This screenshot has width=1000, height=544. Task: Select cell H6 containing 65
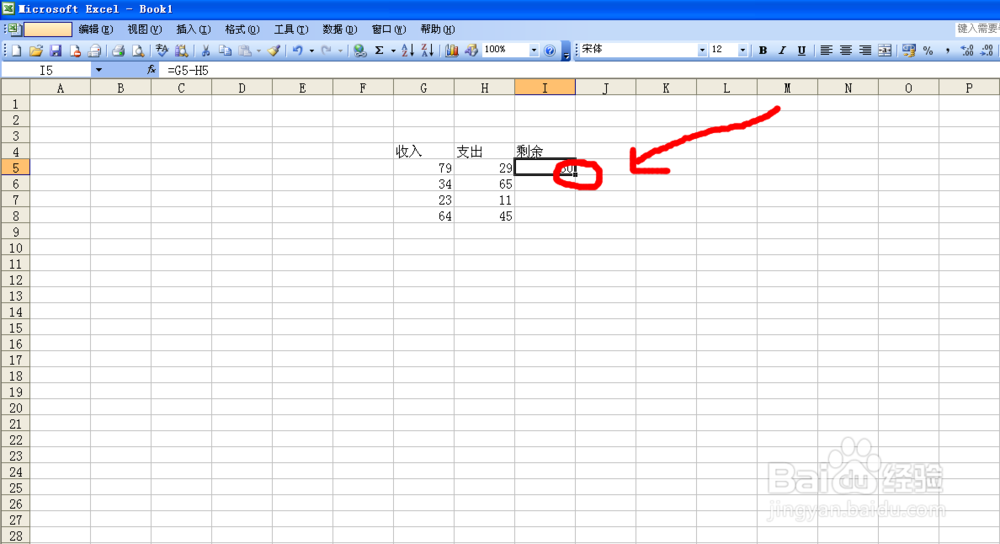484,184
